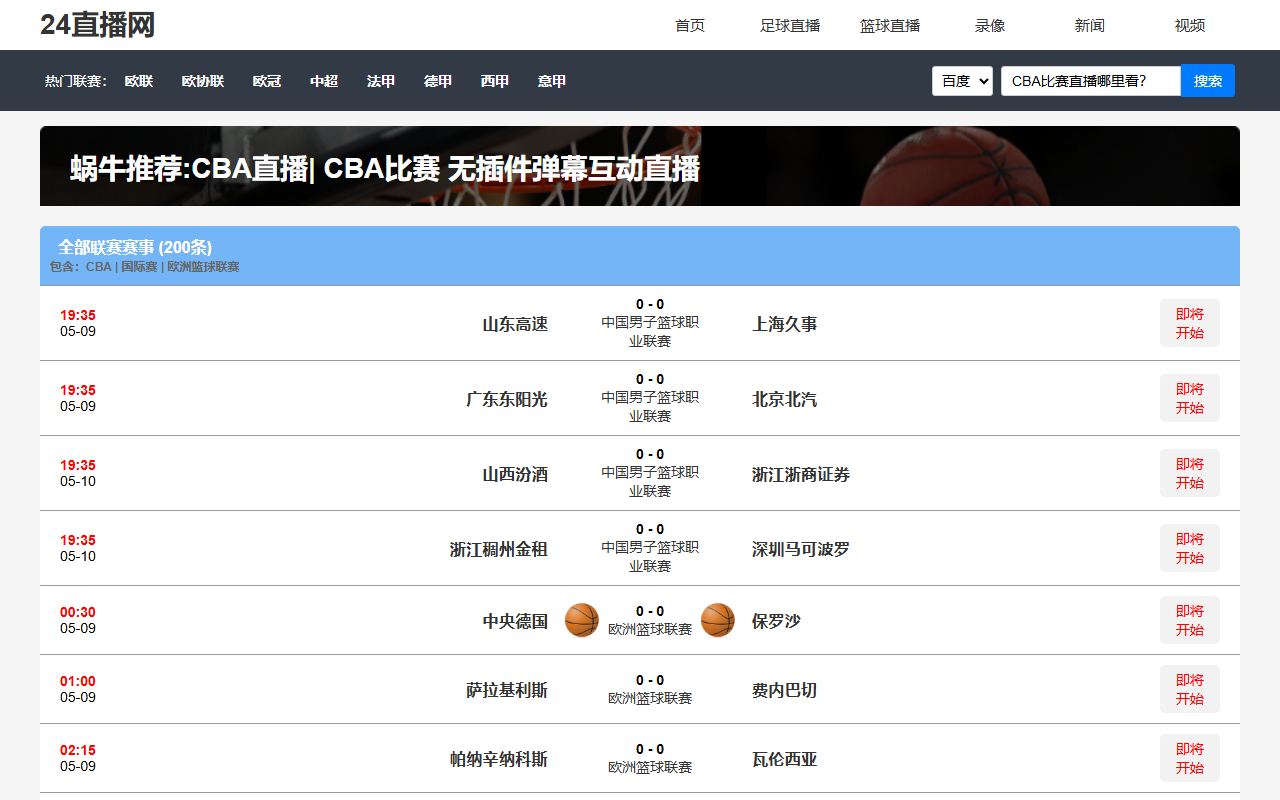This screenshot has height=800, width=1280.
Task: Click team name 费内巴切
Action: click(x=785, y=690)
